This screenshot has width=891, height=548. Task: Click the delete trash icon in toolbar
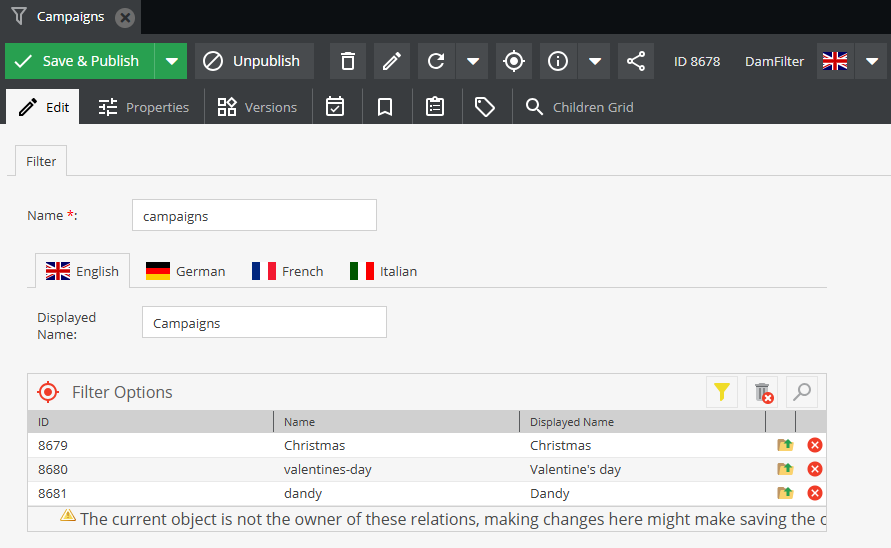tap(348, 61)
